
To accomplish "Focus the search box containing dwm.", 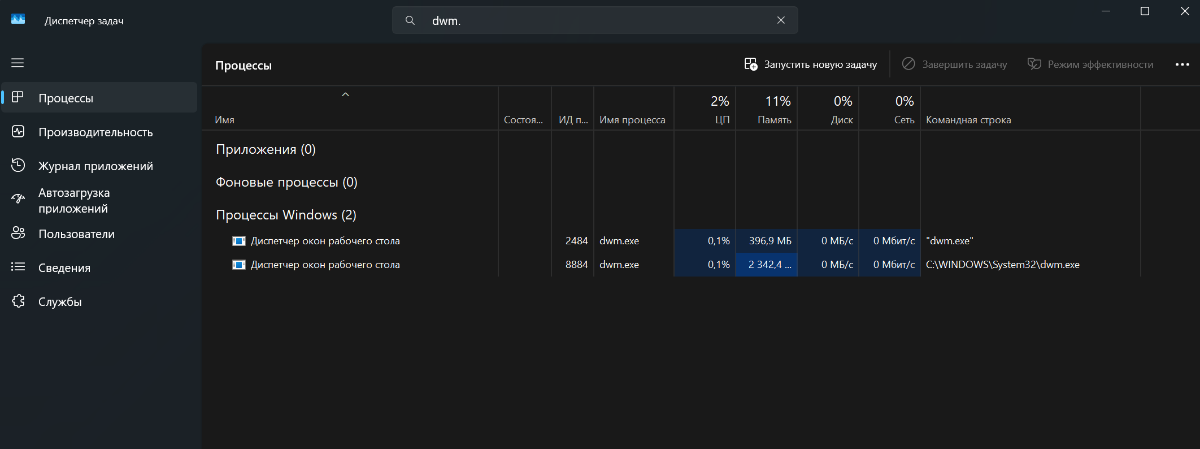I will tap(595, 20).
